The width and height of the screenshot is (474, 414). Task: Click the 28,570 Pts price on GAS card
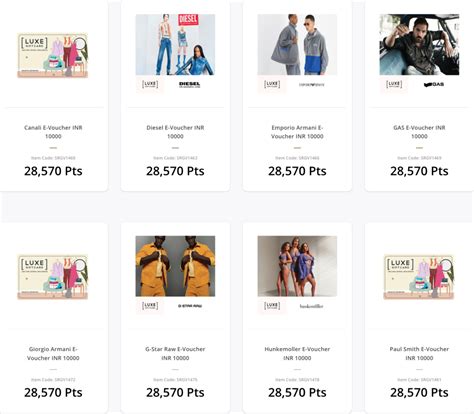click(419, 171)
